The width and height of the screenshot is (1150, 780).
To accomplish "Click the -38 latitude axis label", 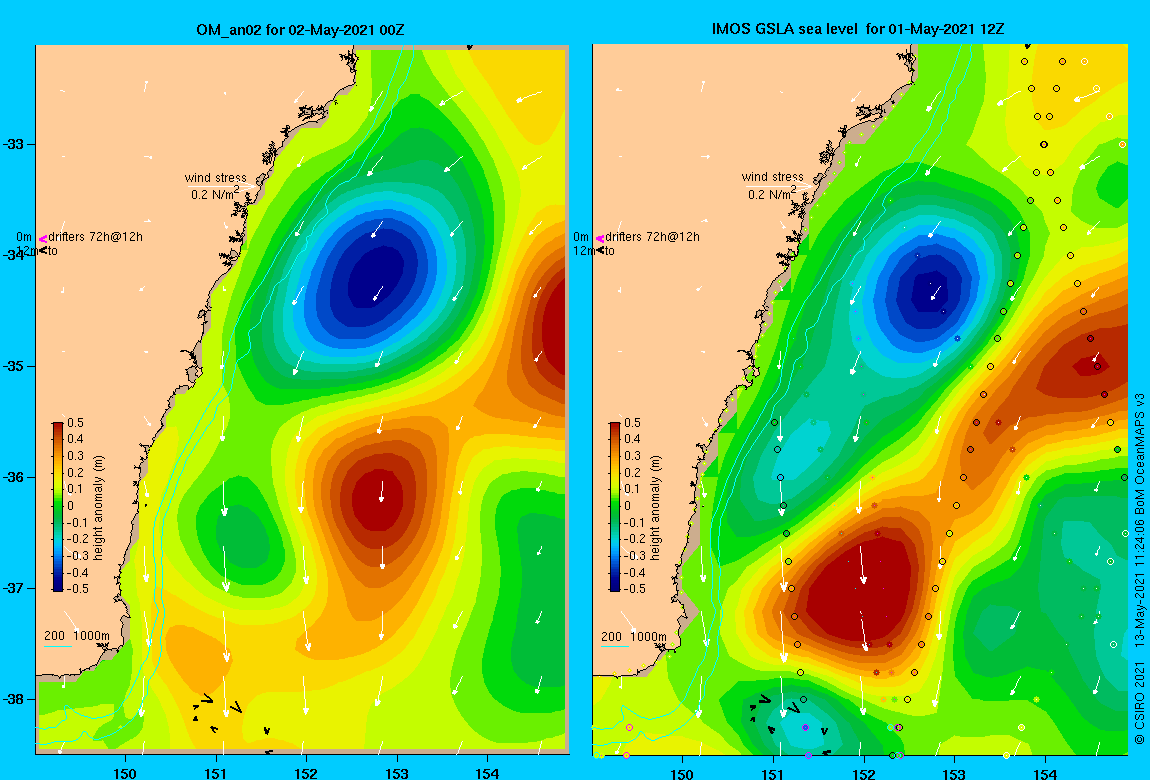I will (x=14, y=699).
